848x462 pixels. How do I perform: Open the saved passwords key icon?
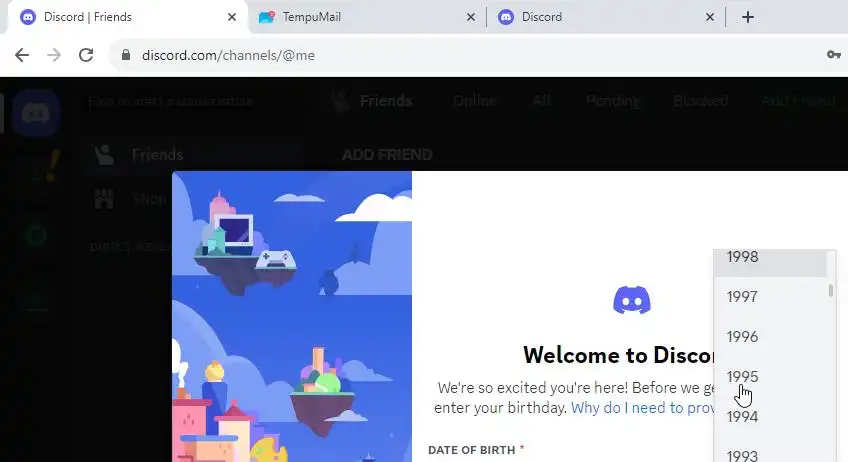click(833, 55)
